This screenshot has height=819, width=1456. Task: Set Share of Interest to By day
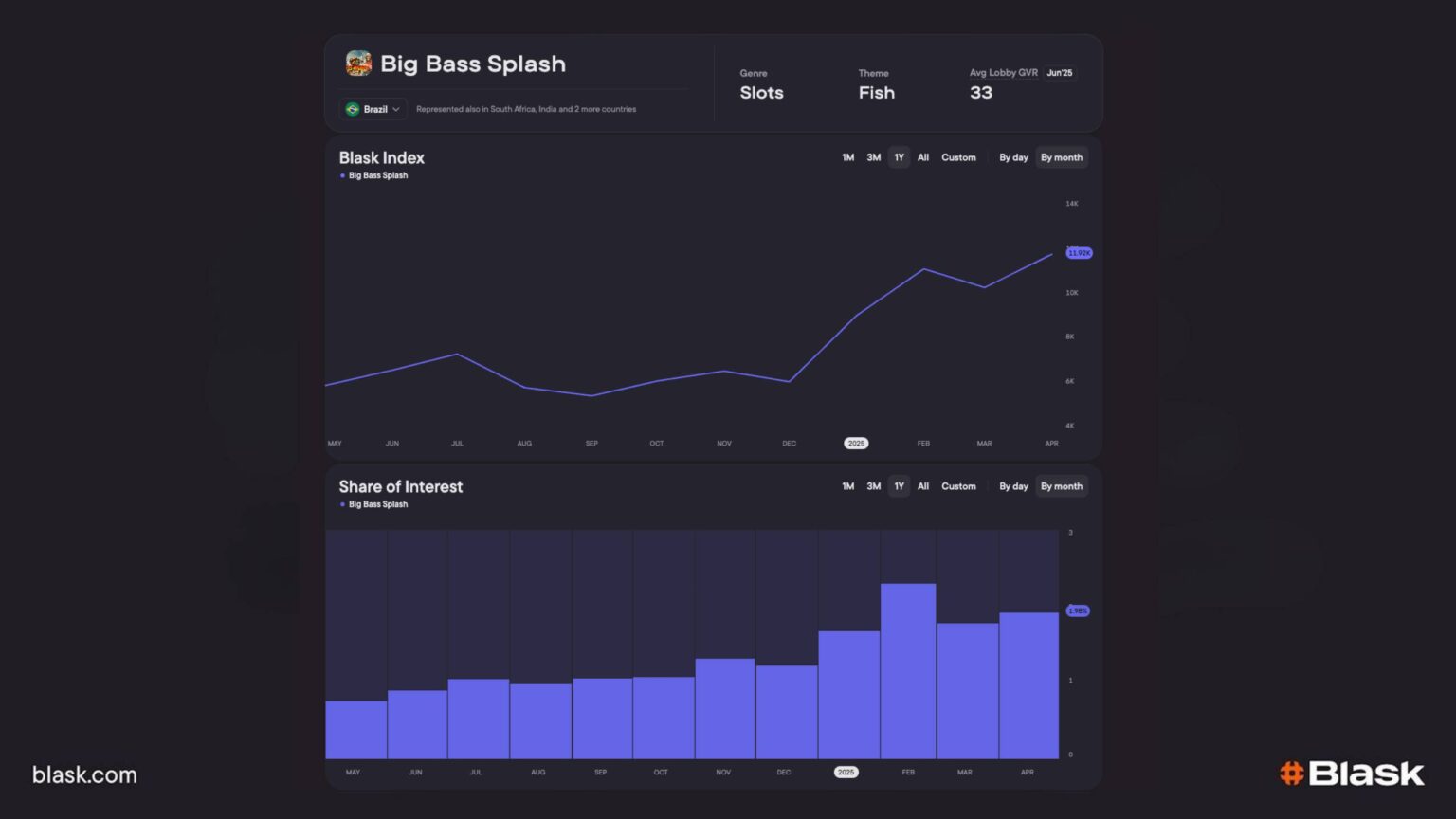[x=1013, y=486]
